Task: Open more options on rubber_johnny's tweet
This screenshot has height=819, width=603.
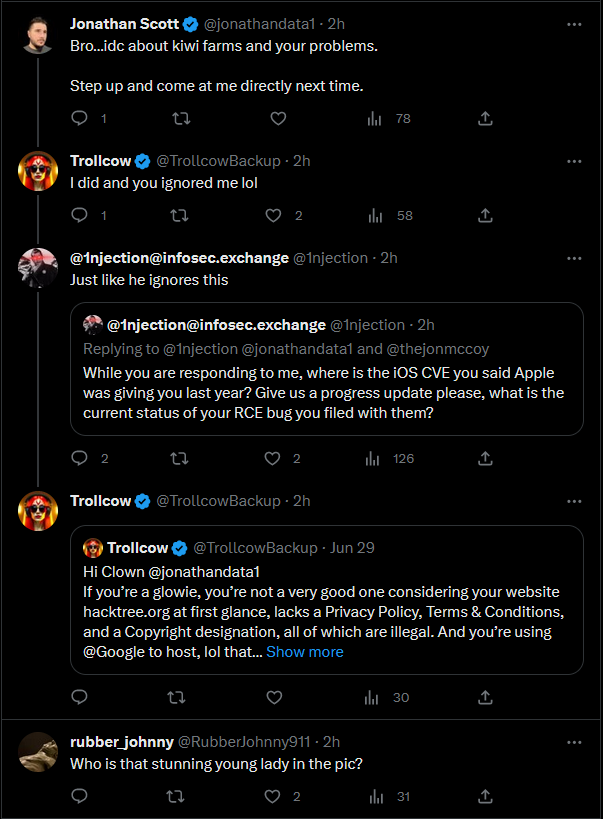Action: click(x=574, y=743)
